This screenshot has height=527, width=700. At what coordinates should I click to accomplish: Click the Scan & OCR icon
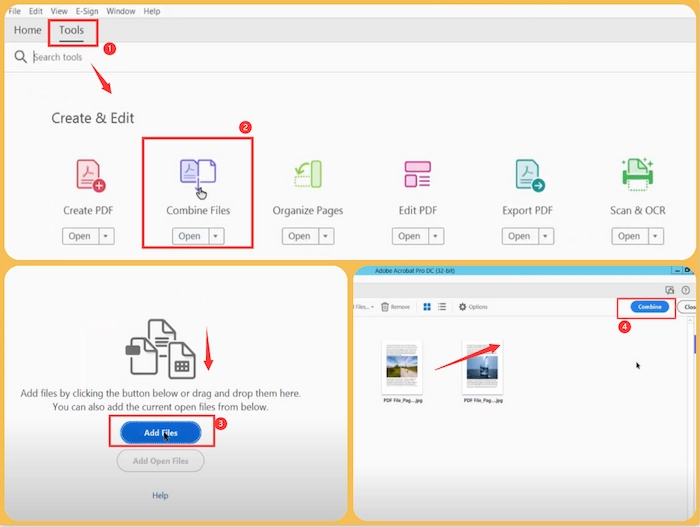point(637,175)
